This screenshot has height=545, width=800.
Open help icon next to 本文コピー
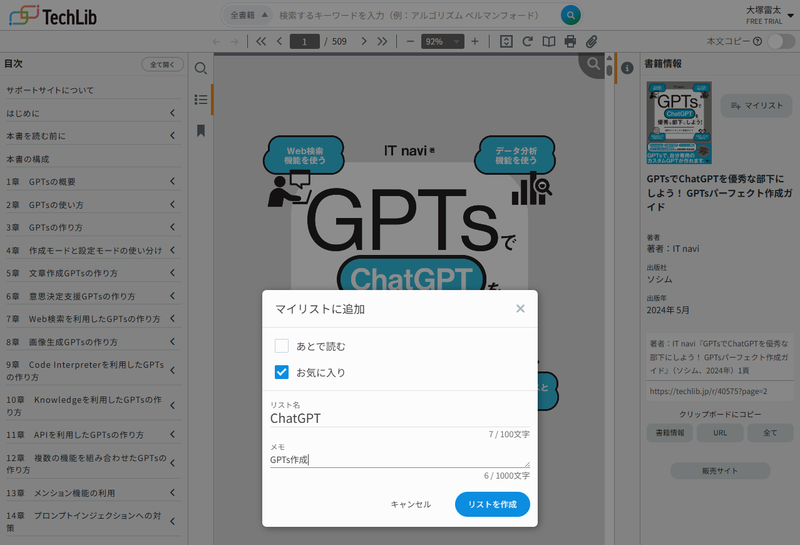tap(758, 41)
